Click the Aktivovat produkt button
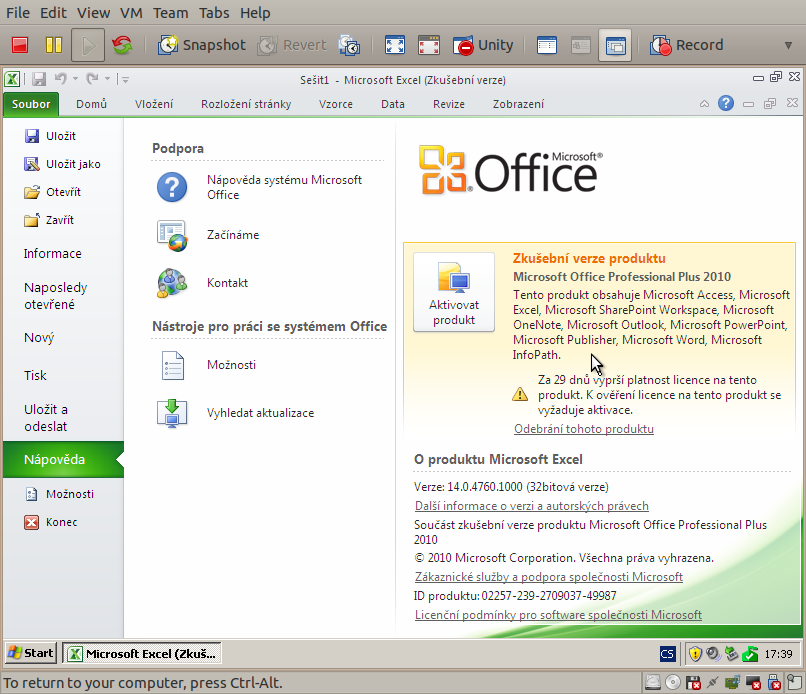The image size is (806, 694). [x=454, y=291]
